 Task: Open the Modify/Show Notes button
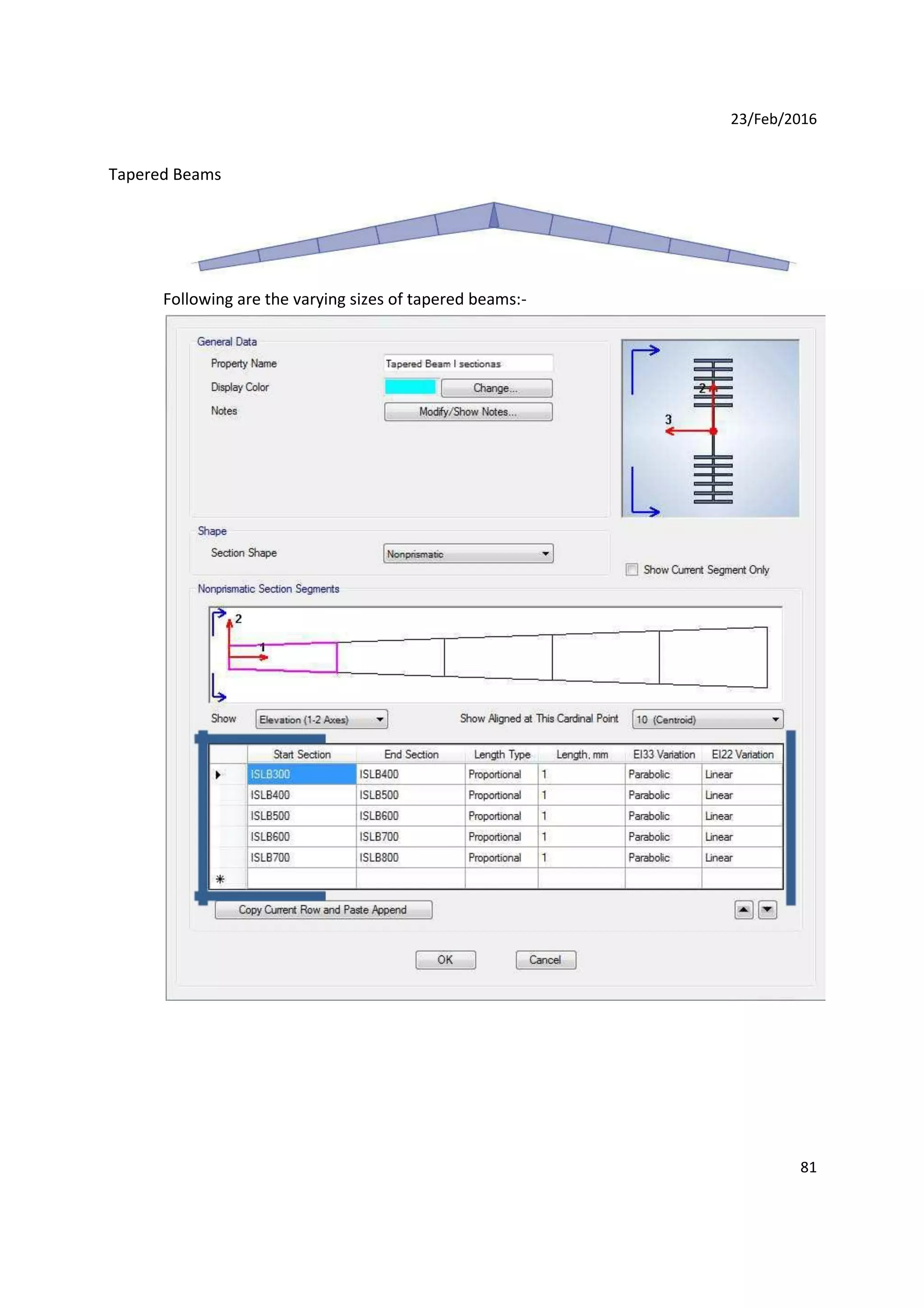(468, 412)
